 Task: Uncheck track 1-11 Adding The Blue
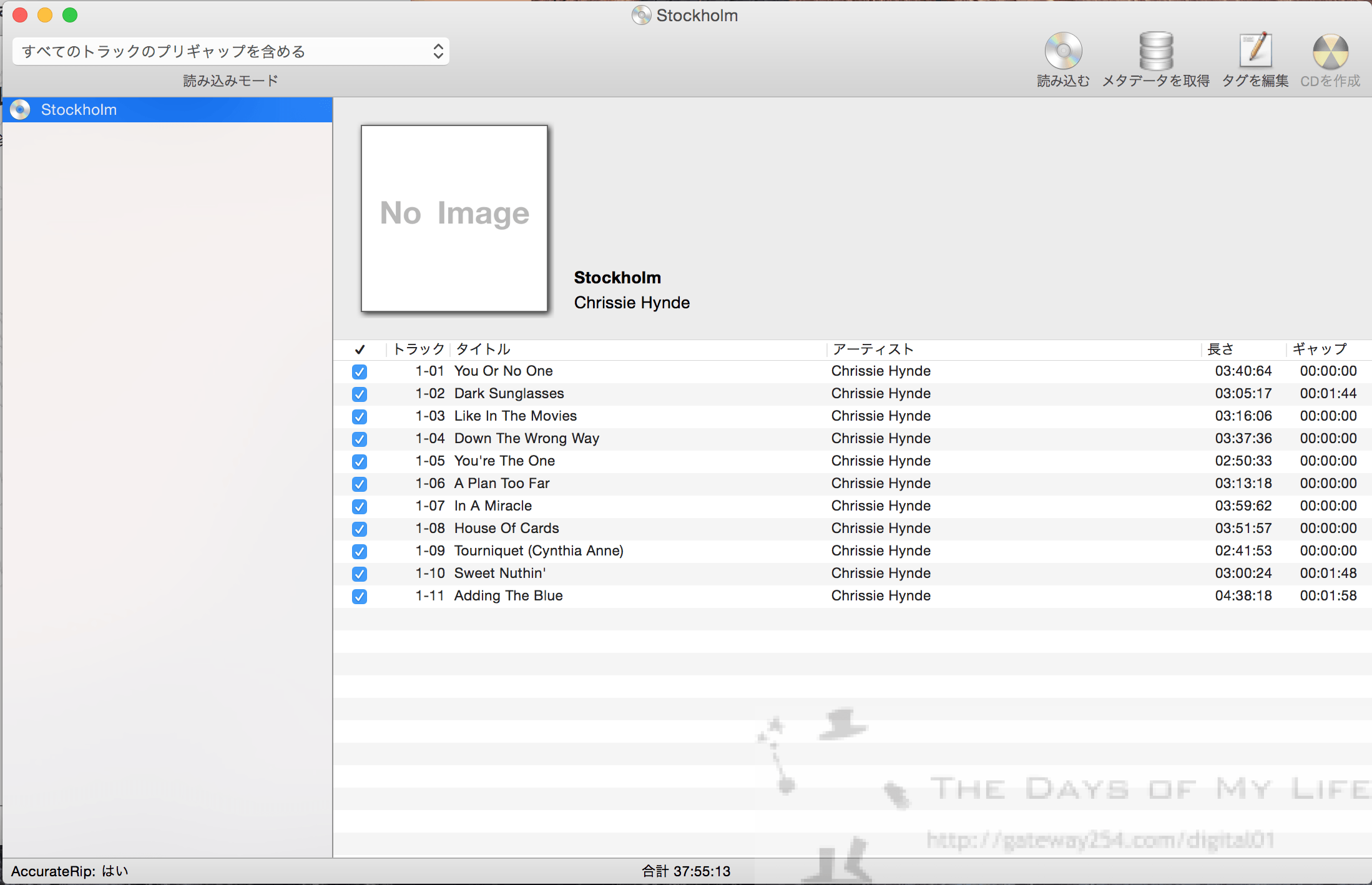coord(360,597)
